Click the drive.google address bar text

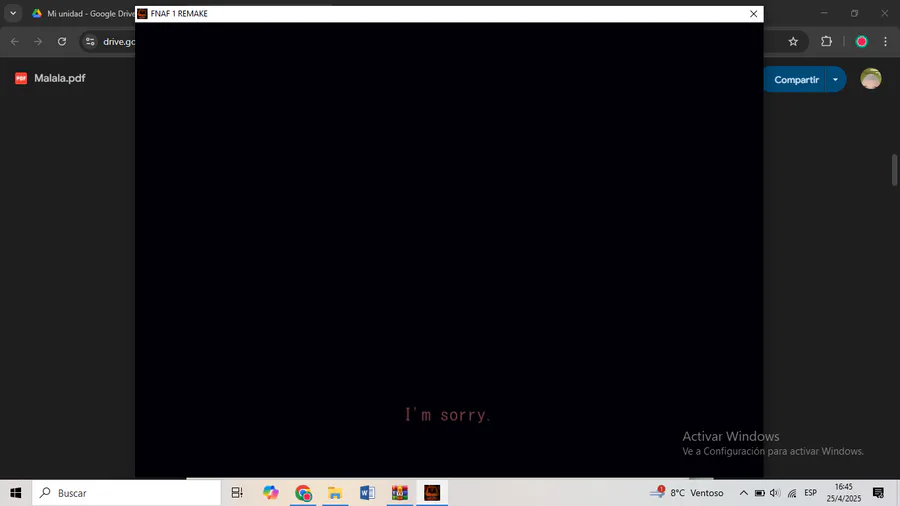(119, 42)
